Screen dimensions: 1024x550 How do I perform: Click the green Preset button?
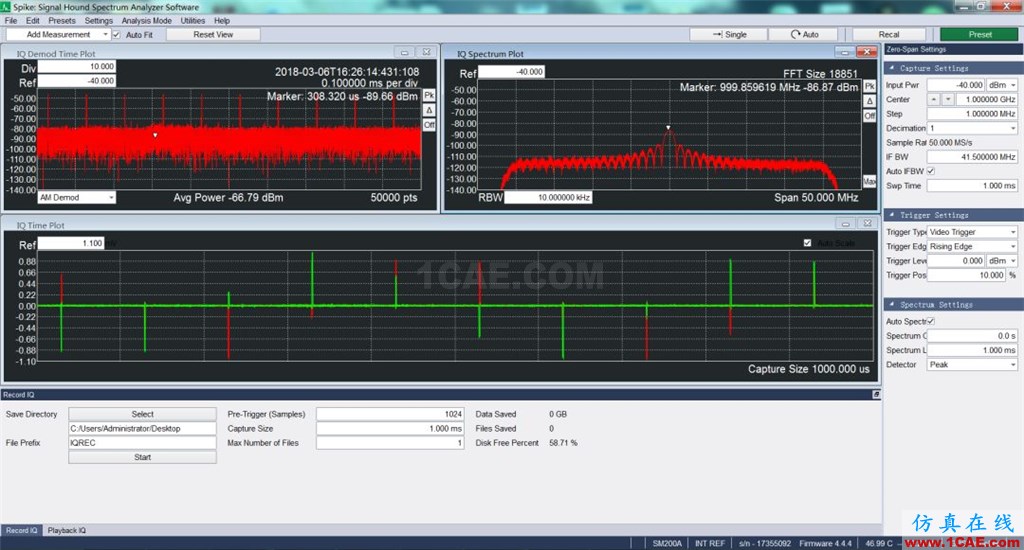[980, 35]
